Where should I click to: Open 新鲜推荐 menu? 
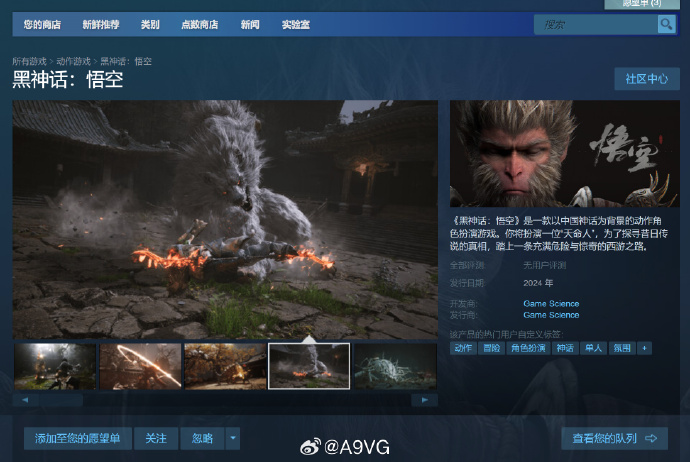click(x=101, y=25)
